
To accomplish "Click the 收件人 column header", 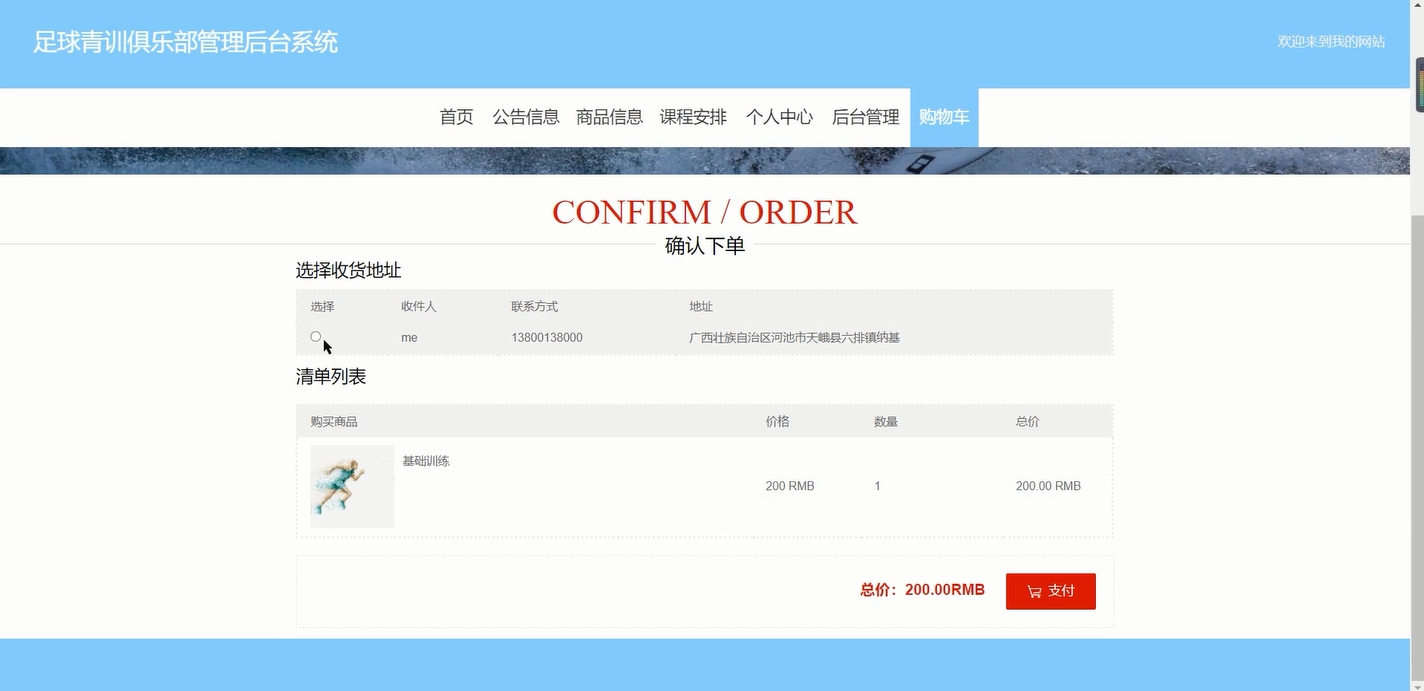I will 419,307.
